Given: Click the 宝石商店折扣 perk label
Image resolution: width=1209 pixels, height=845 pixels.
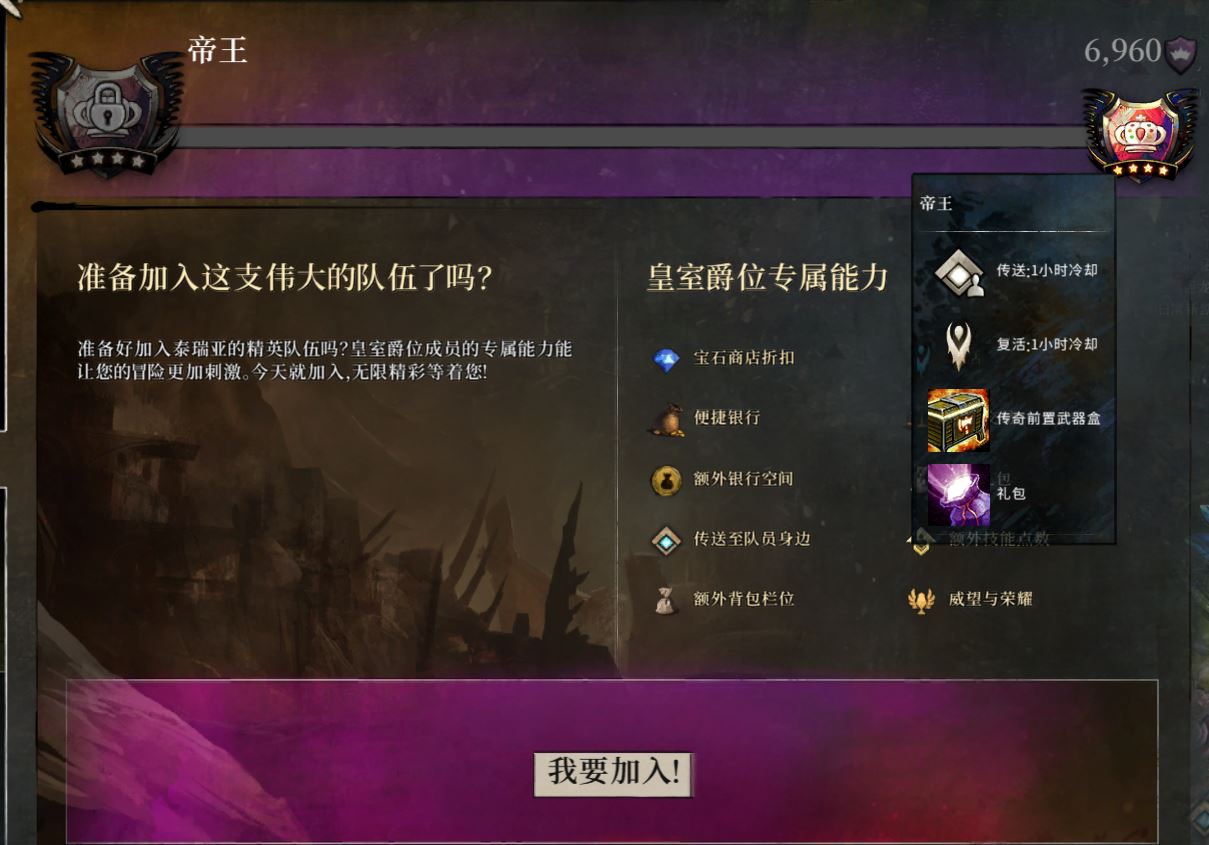Looking at the screenshot, I should click(744, 358).
